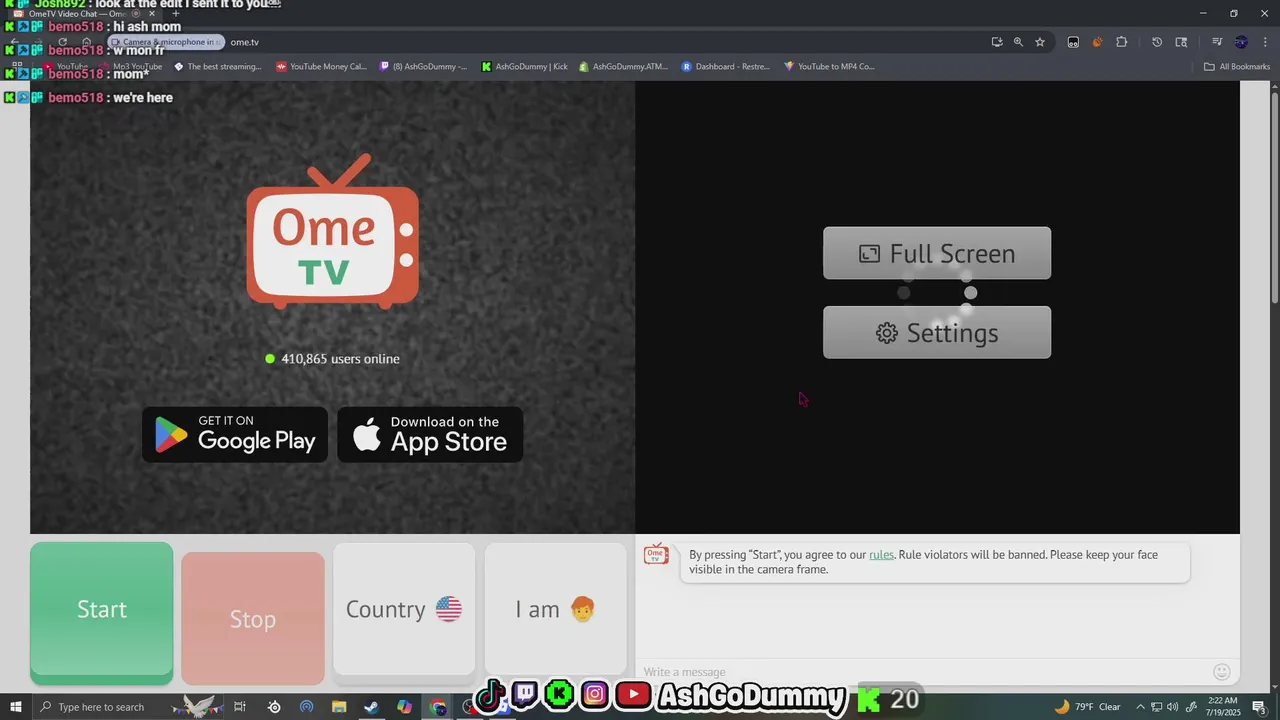Bookmark this page with the star icon
Image resolution: width=1280 pixels, height=720 pixels.
[1040, 42]
